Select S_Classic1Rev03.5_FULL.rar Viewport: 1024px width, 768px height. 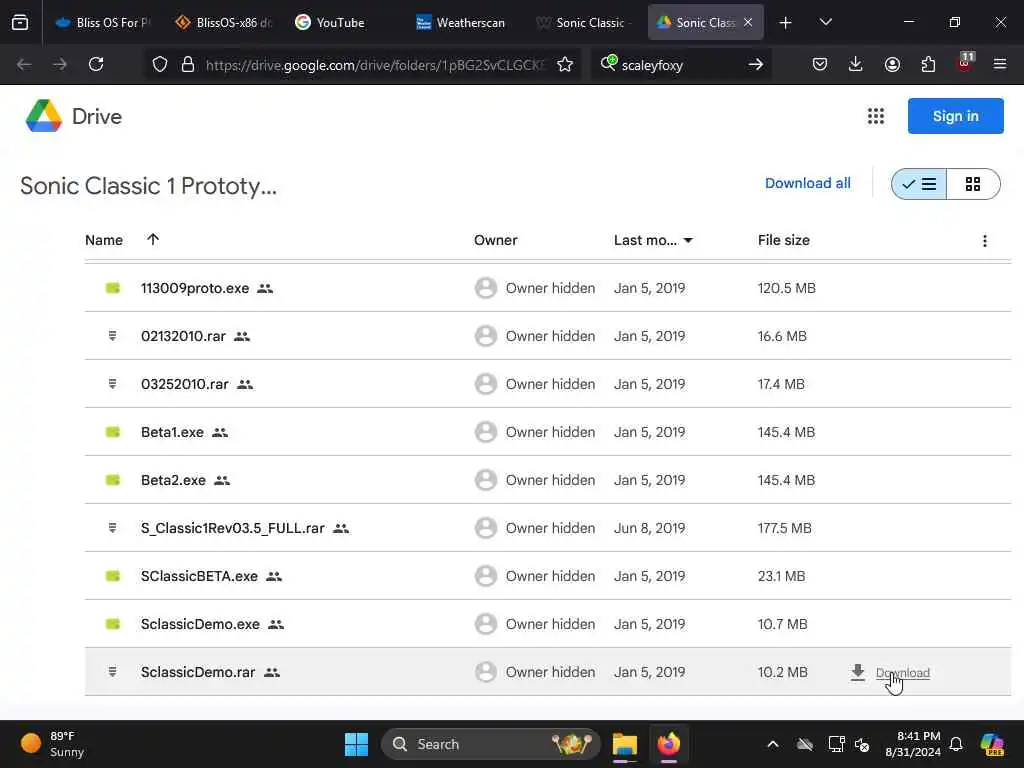tap(232, 528)
